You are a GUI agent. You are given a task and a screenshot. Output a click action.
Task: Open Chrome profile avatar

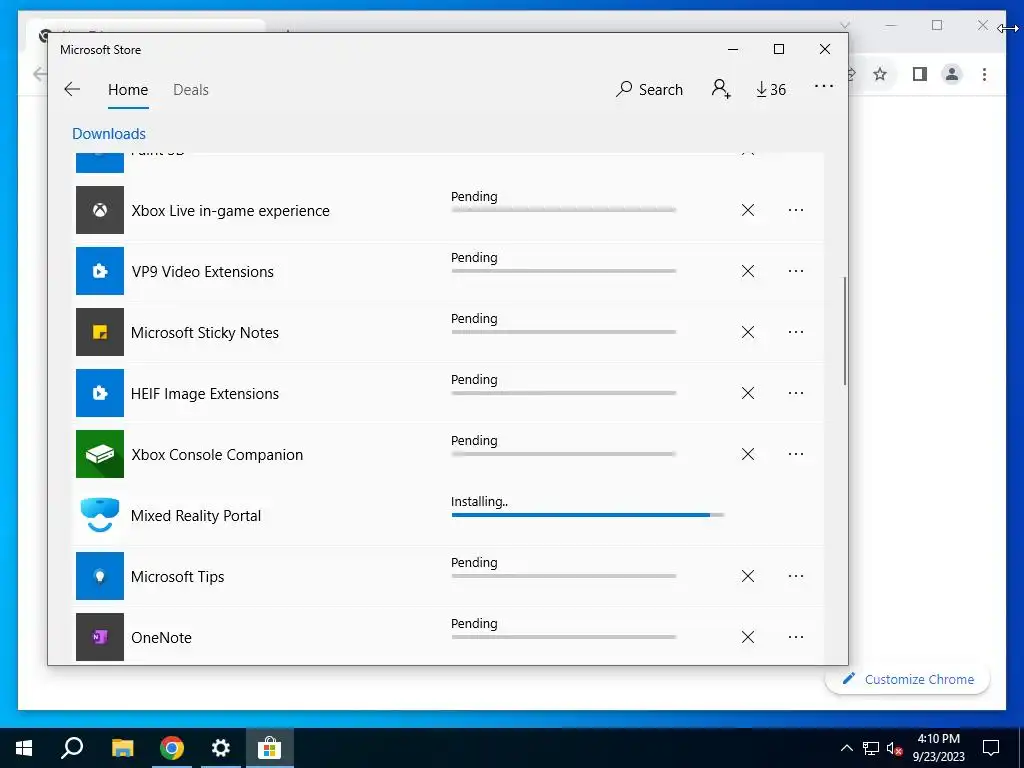(x=952, y=74)
